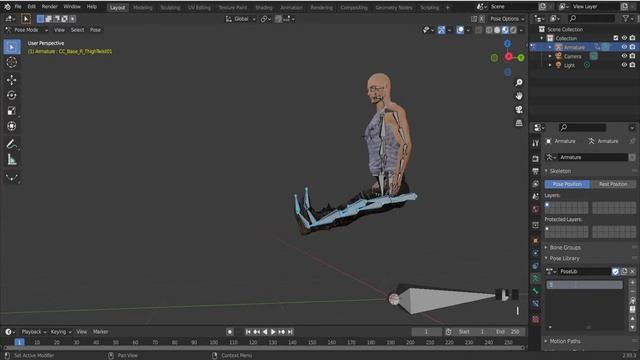Select the Transform tool

coord(11,126)
